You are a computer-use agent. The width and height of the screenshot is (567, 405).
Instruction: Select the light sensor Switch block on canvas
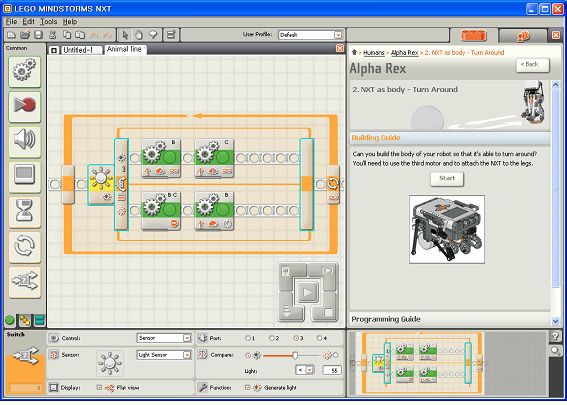101,185
